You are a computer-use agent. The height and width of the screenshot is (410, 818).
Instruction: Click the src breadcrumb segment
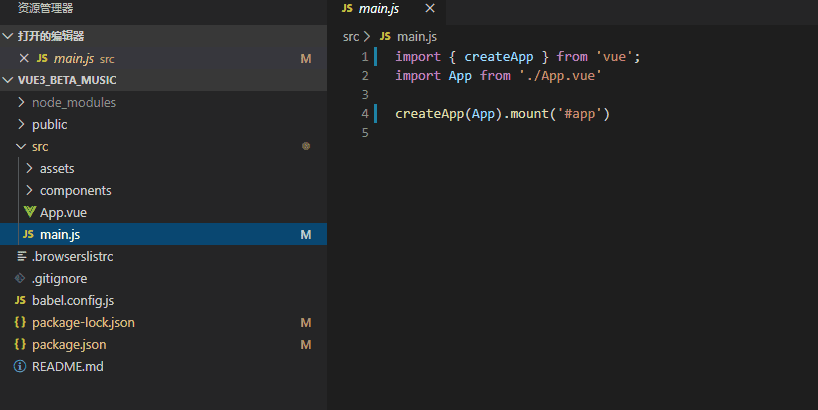click(x=351, y=37)
